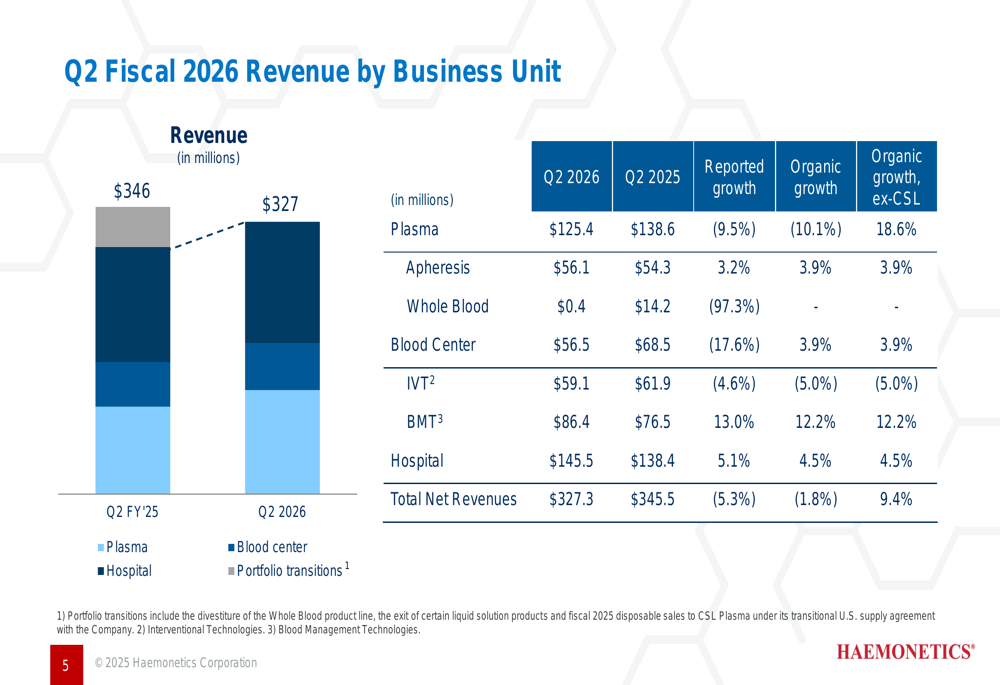This screenshot has width=1000, height=685.
Task: Click the Reported growth column header
Action: tap(734, 177)
